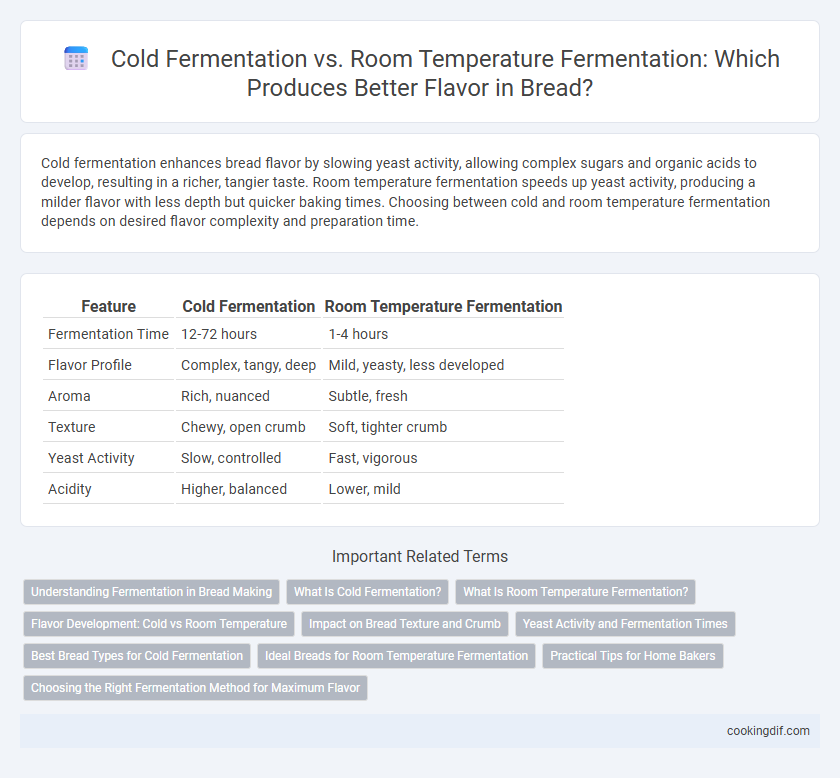
Task: Click the calendar icon beside the title
Action: (76, 58)
